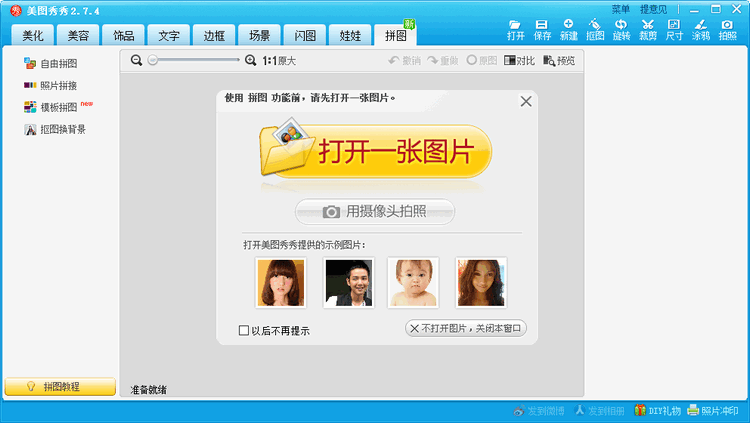Check the 以后不再提示 checkbox
This screenshot has width=750, height=423.
coord(244,331)
